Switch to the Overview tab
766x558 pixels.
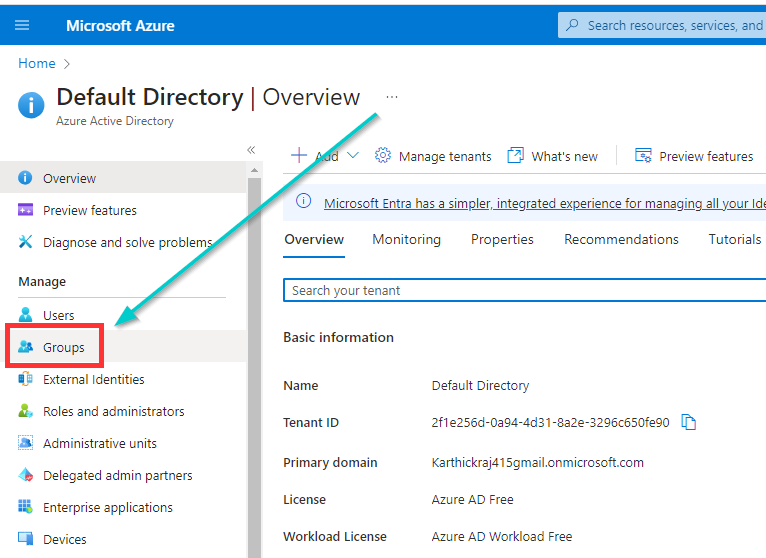coord(314,239)
